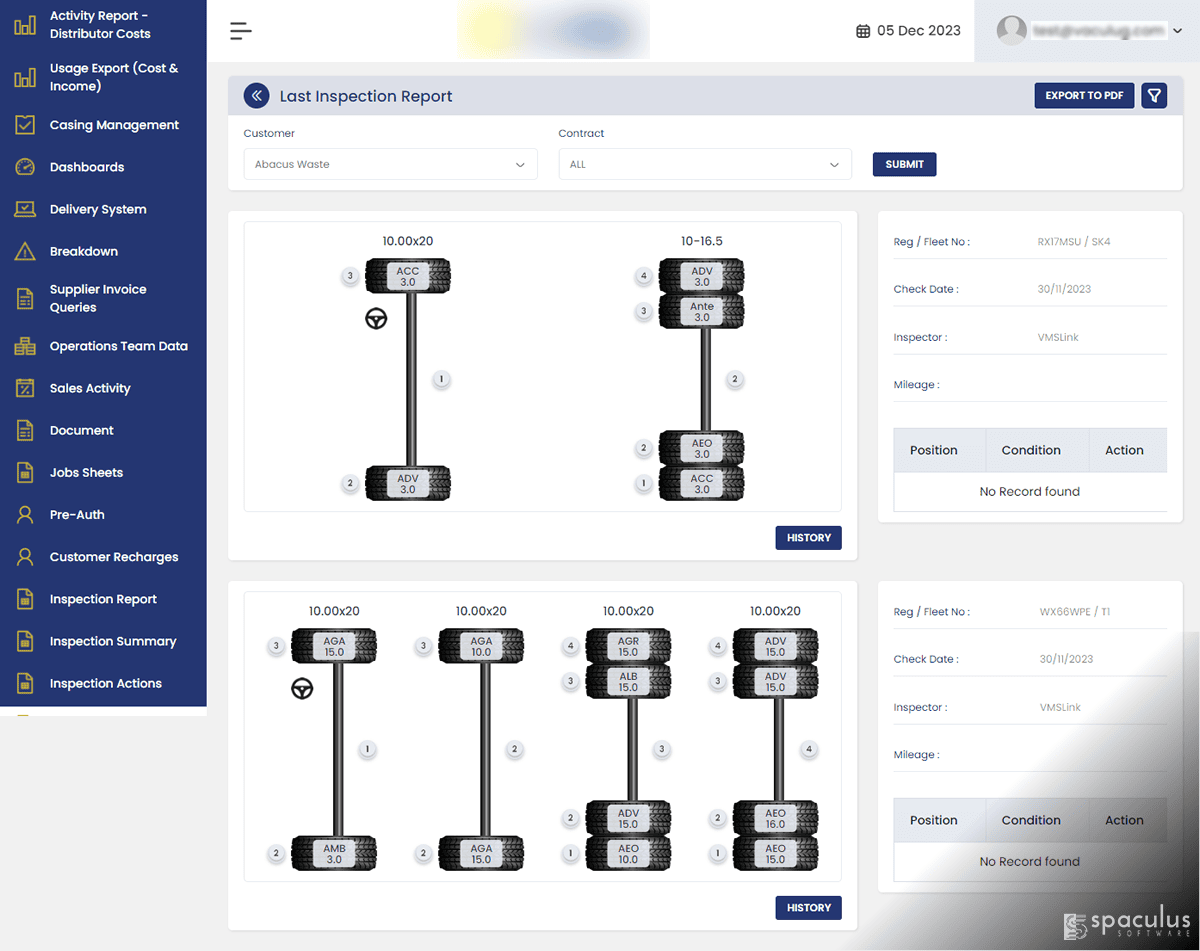Click the Dashboards gauge icon
The width and height of the screenshot is (1200, 951).
[25, 167]
